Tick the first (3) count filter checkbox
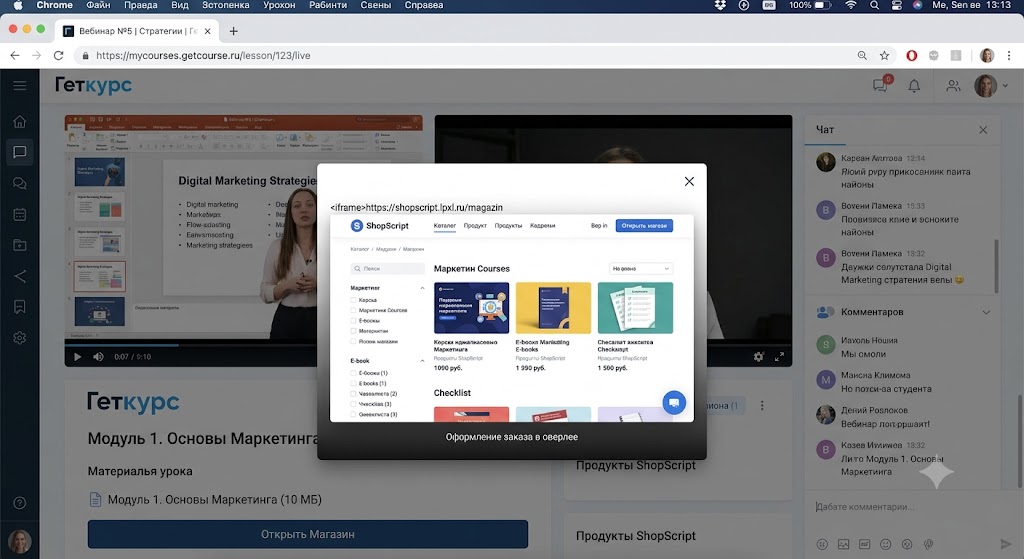The height and width of the screenshot is (559, 1024). coord(353,404)
